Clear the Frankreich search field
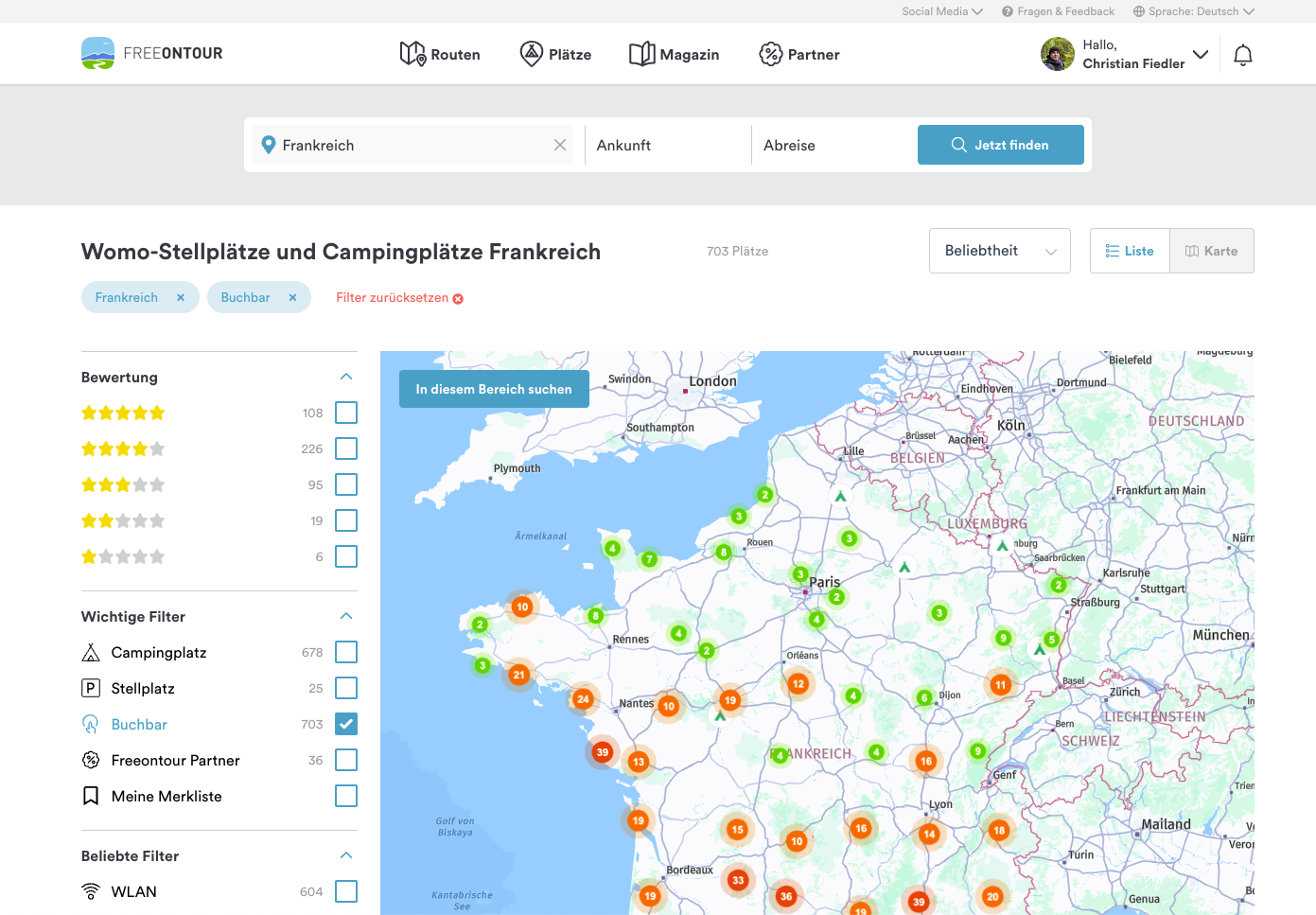 click(x=560, y=145)
